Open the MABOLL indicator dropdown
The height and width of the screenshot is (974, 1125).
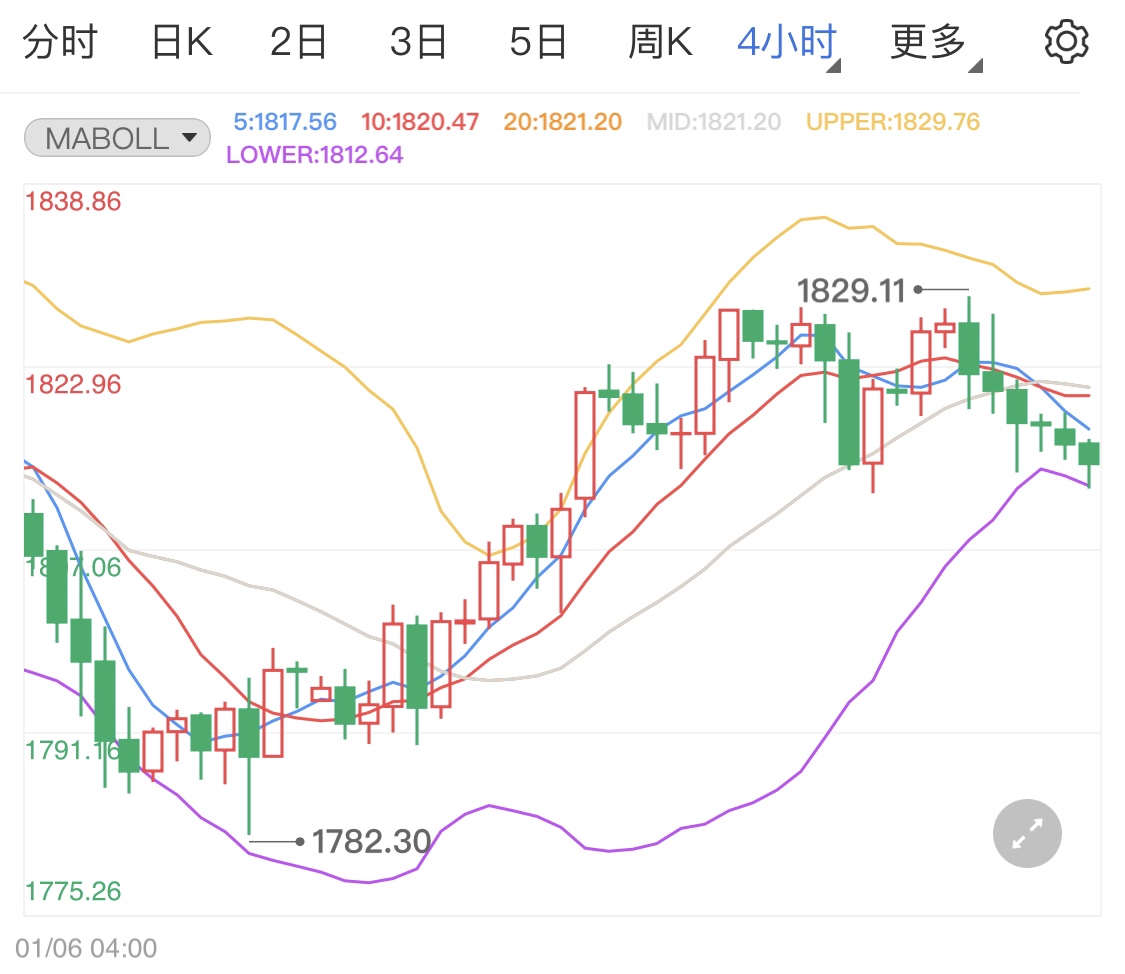pos(117,138)
